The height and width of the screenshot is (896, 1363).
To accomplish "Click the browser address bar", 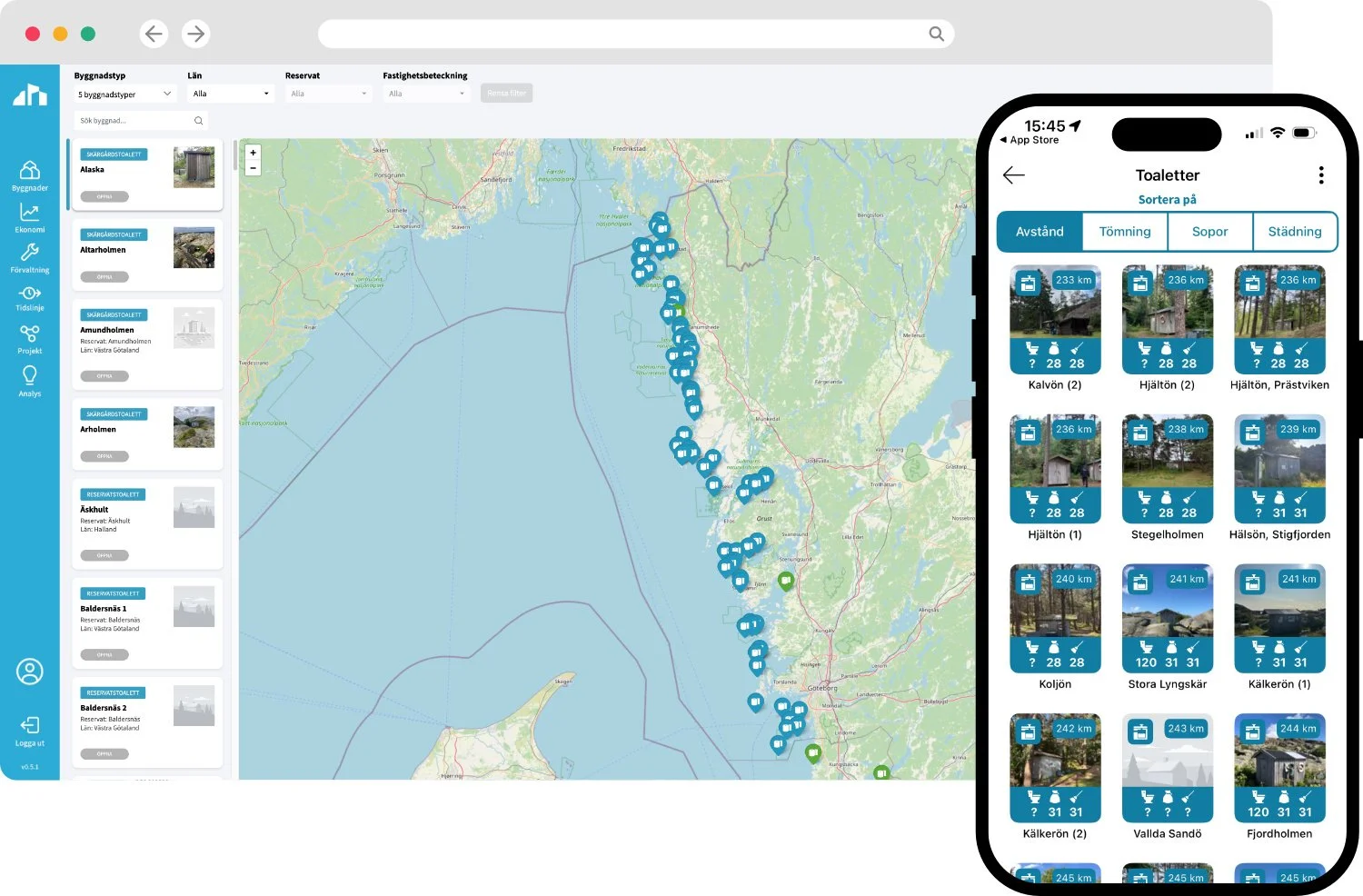I will 636,34.
